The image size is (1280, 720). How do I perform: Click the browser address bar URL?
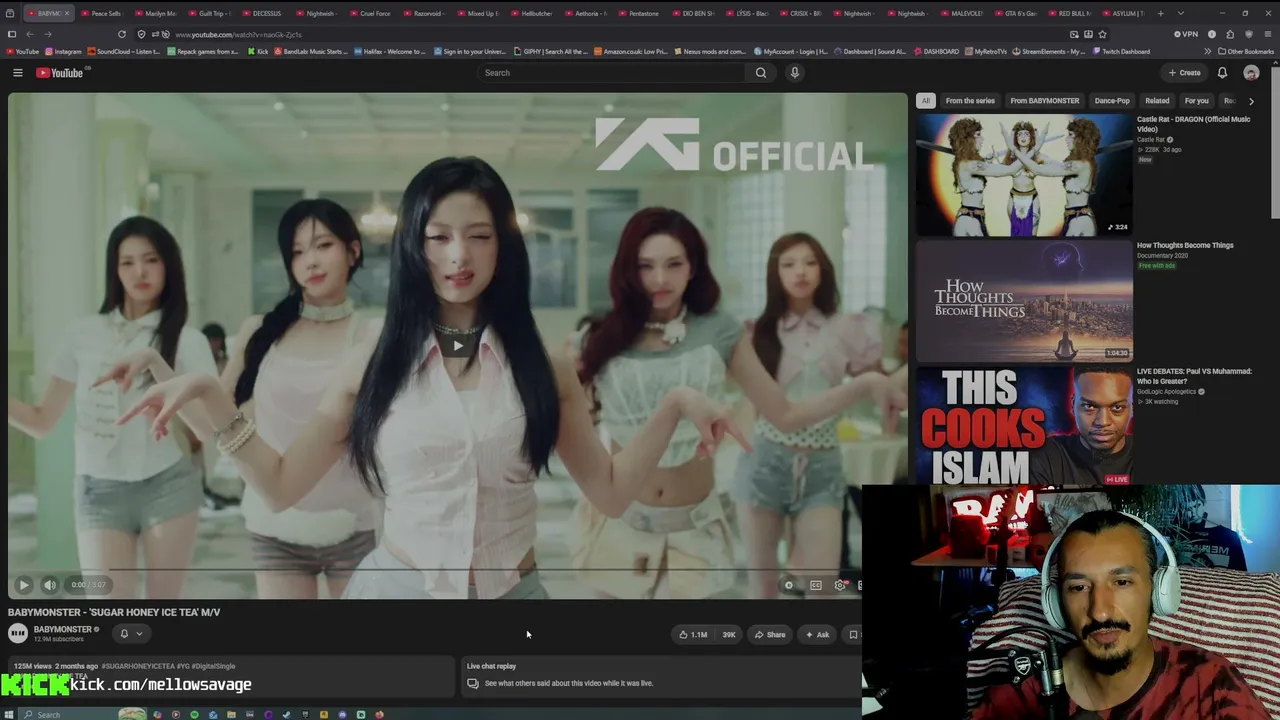pyautogui.click(x=239, y=34)
